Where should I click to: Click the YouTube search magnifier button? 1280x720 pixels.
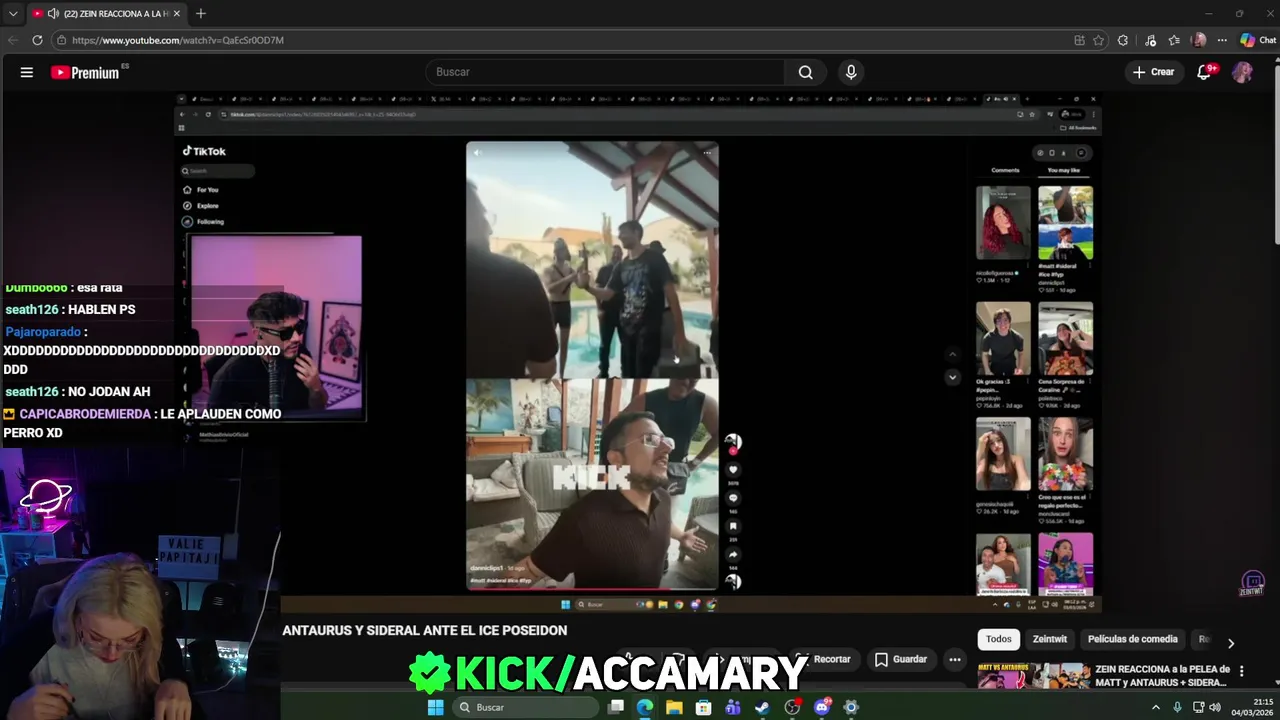click(805, 72)
